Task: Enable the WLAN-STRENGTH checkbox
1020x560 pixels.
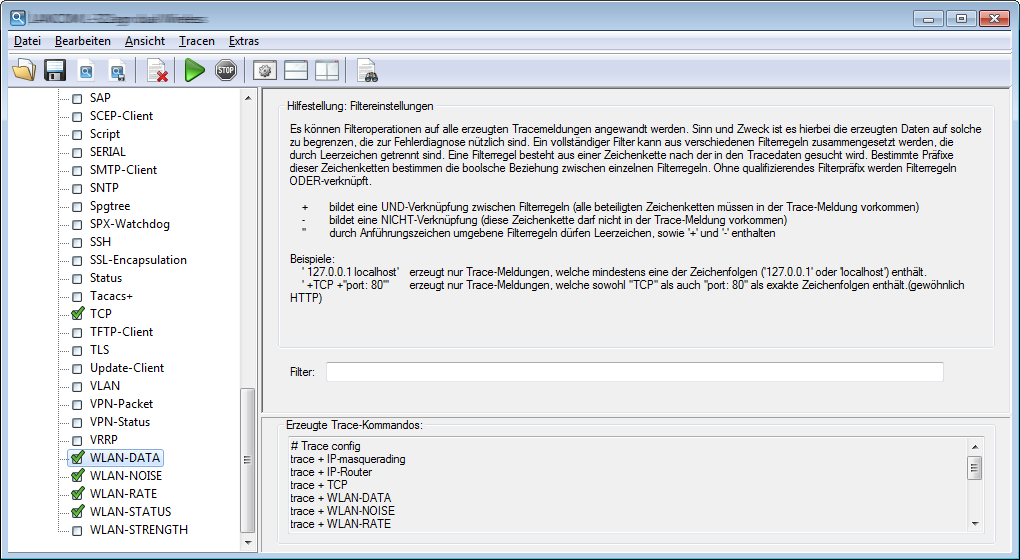Action: [x=77, y=530]
